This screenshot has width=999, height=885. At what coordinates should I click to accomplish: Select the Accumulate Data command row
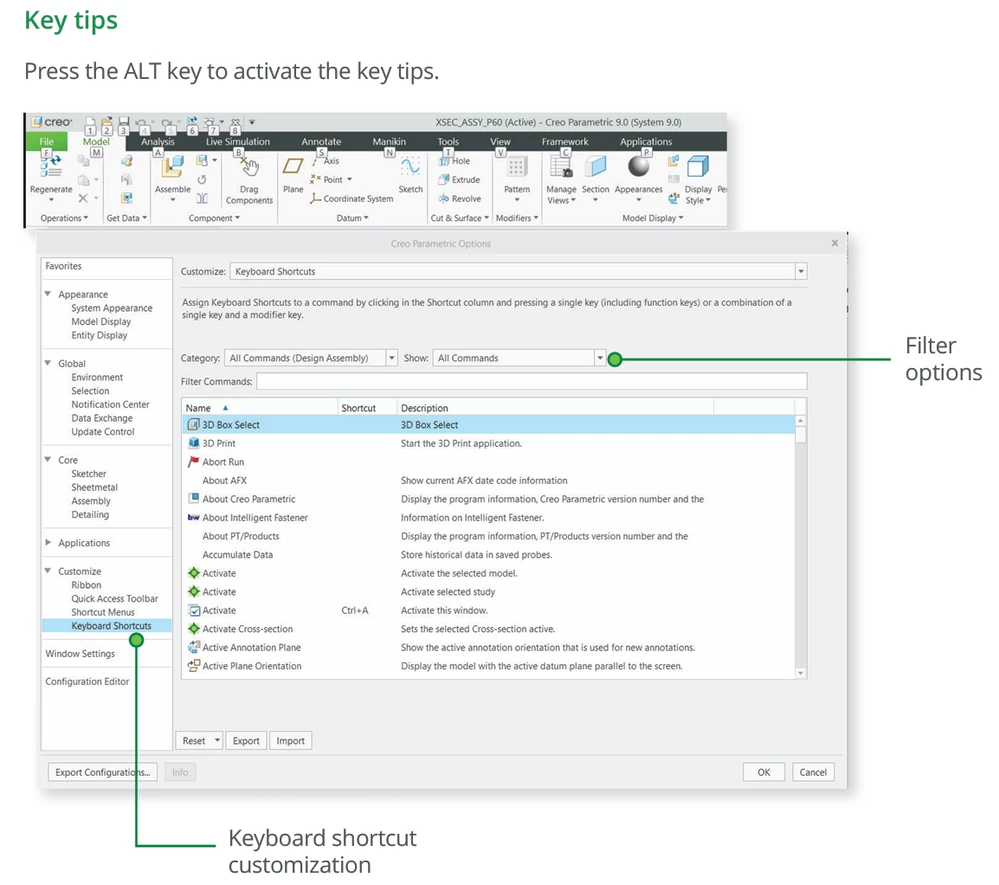pos(489,554)
